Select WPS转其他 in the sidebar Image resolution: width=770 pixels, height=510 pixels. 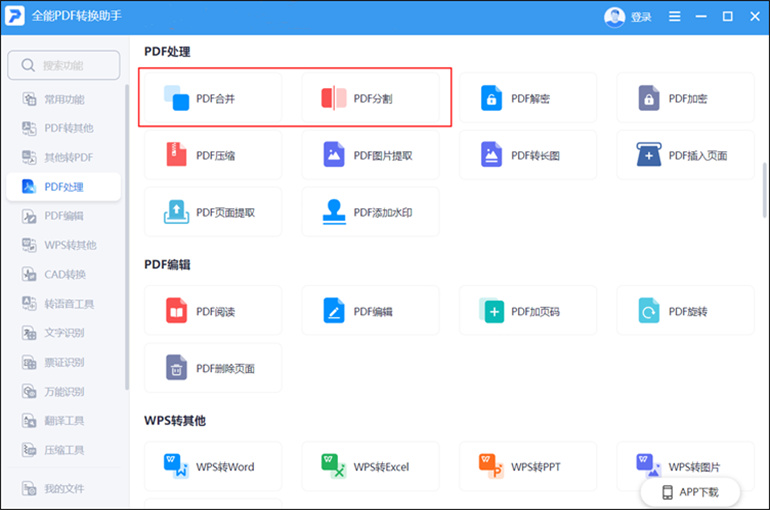coord(64,245)
